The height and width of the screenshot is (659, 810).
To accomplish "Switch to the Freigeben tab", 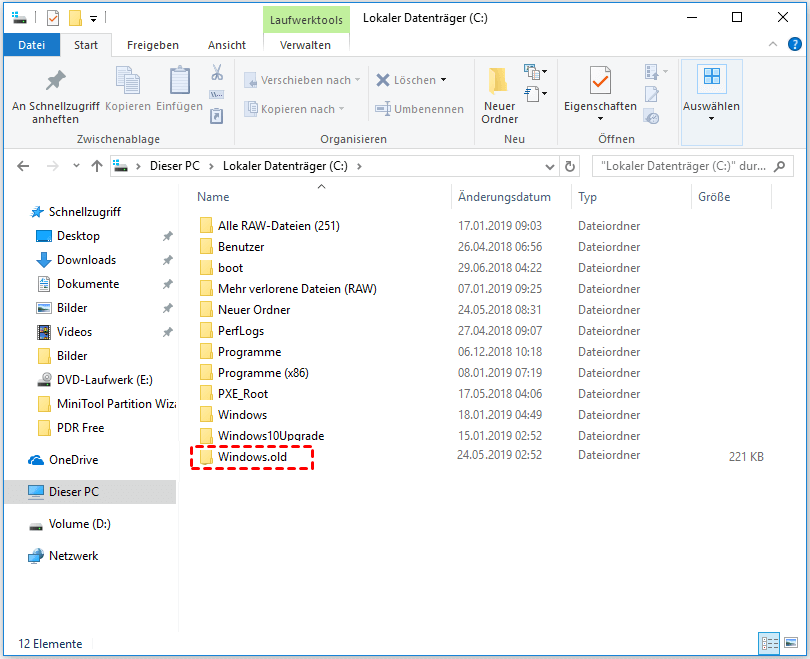I will 153,45.
